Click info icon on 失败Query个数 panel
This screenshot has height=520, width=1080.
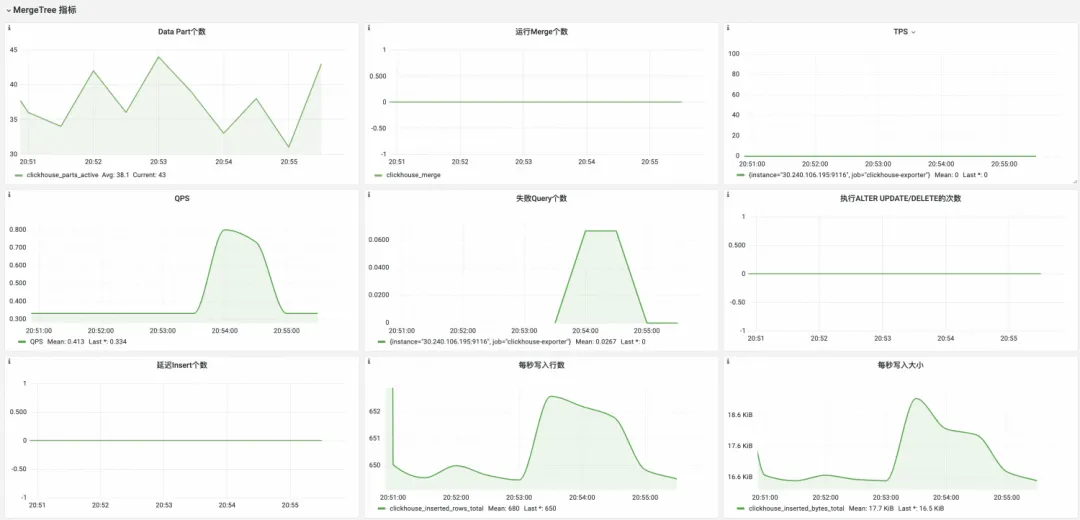(370, 195)
